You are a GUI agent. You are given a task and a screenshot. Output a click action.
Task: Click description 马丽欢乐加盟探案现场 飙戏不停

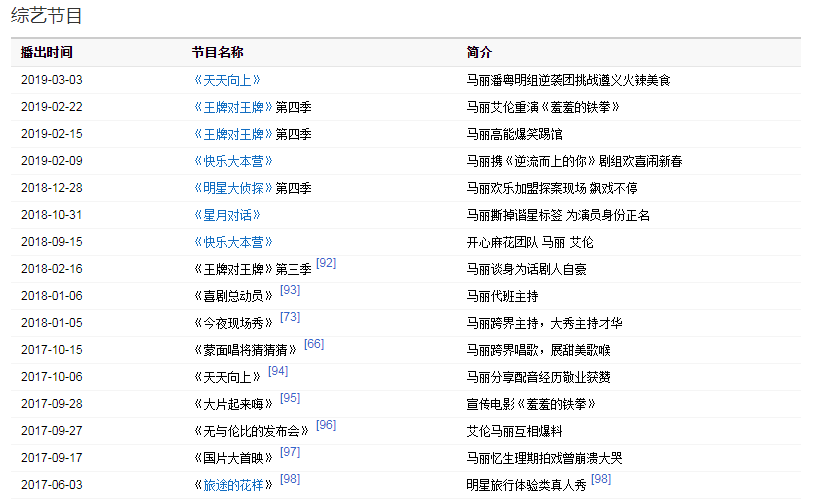(552, 188)
